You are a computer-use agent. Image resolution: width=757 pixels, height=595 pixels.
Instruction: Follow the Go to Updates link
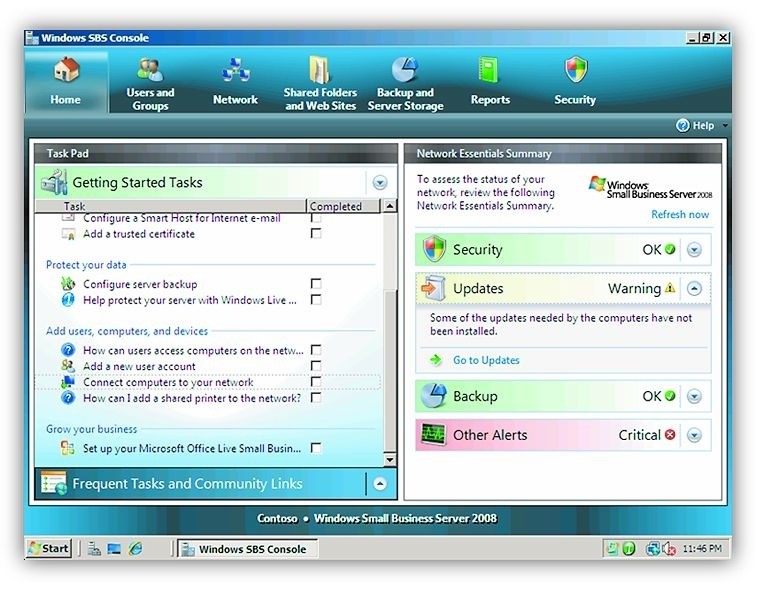tap(486, 360)
